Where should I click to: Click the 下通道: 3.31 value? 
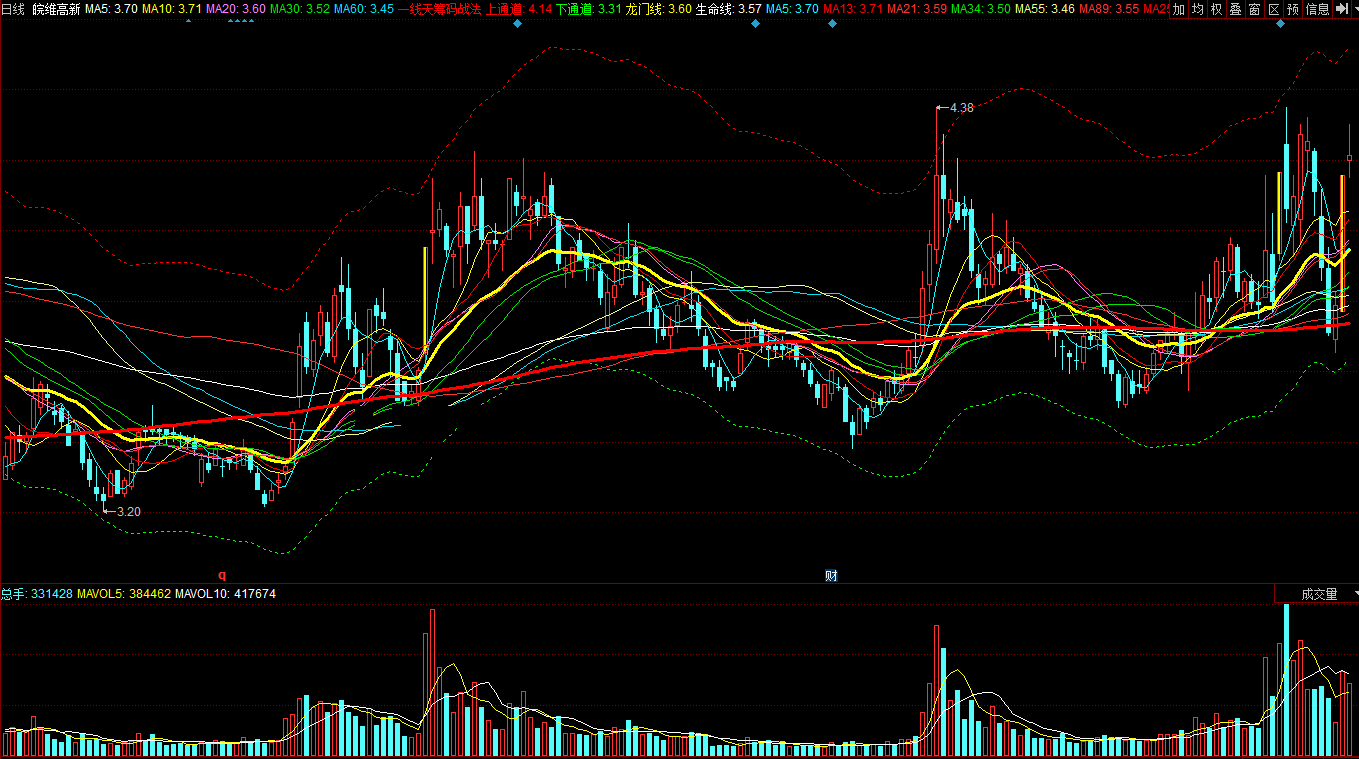[x=588, y=9]
